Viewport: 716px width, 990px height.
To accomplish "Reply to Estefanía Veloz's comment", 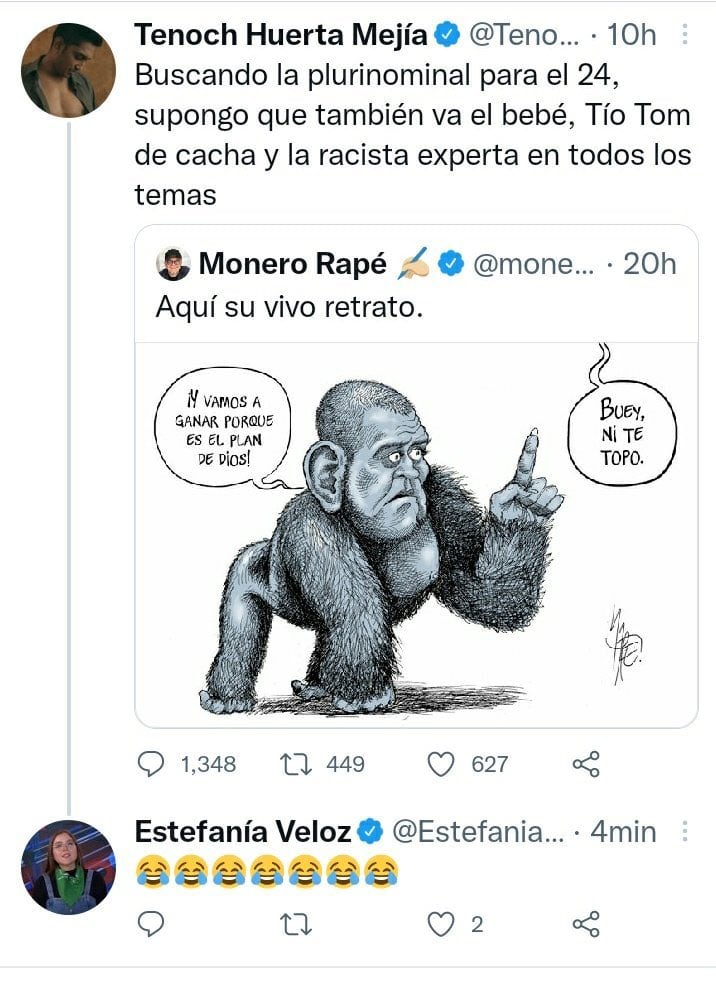I will pyautogui.click(x=150, y=925).
